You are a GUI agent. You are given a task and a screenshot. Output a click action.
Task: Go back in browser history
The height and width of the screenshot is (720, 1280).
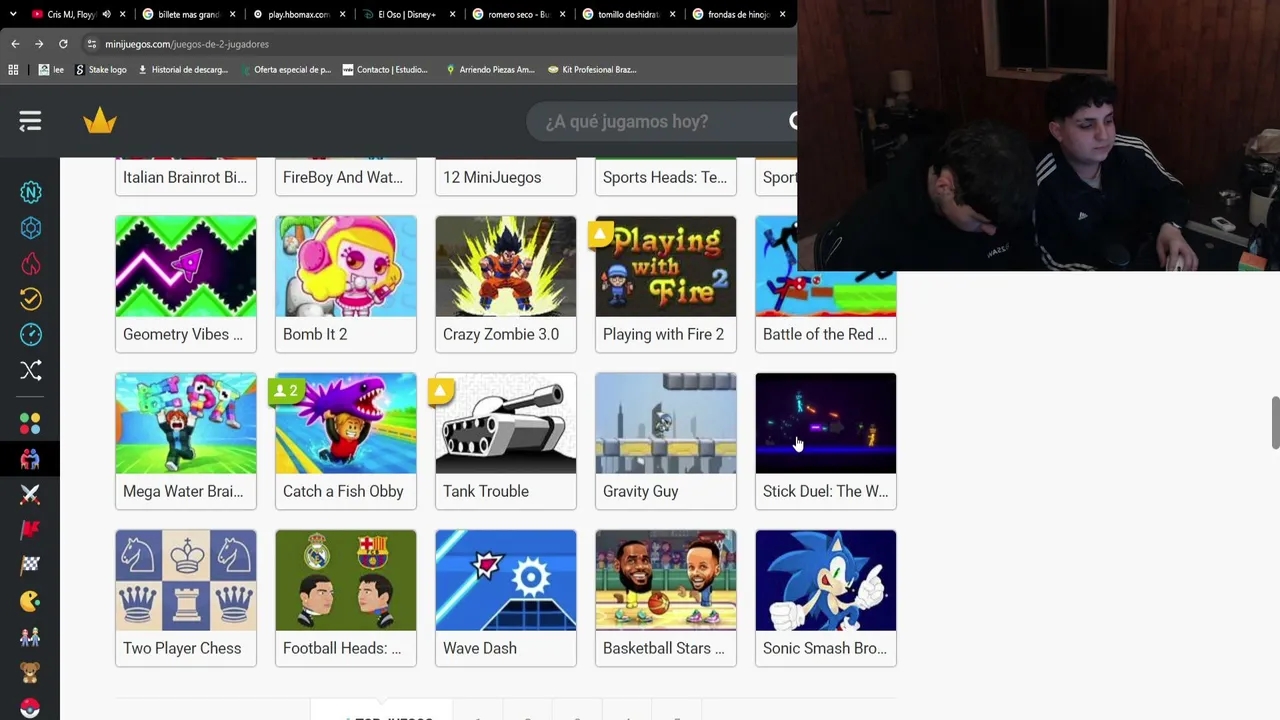(x=15, y=44)
